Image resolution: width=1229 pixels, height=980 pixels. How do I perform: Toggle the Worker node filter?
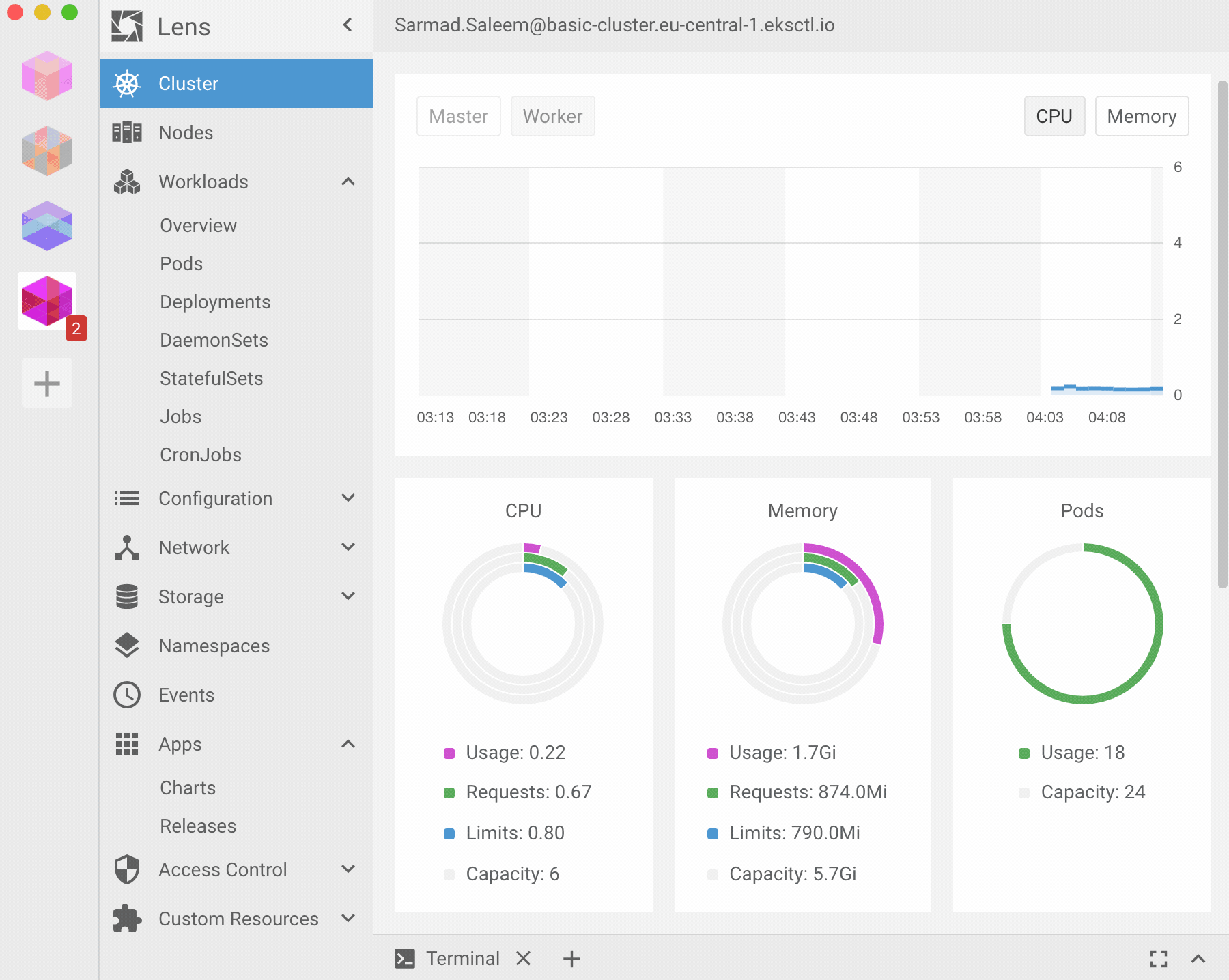552,116
